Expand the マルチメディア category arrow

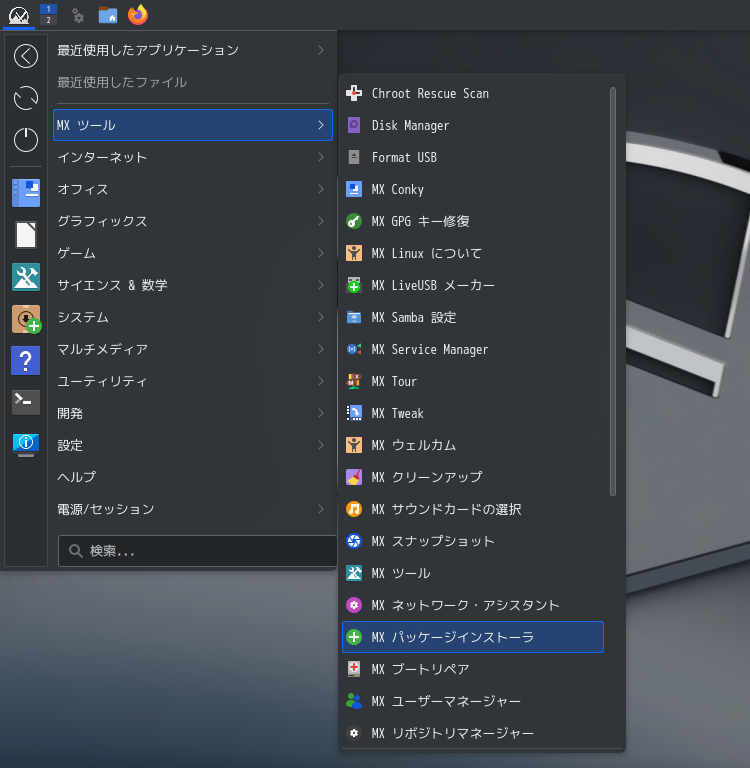tap(321, 349)
